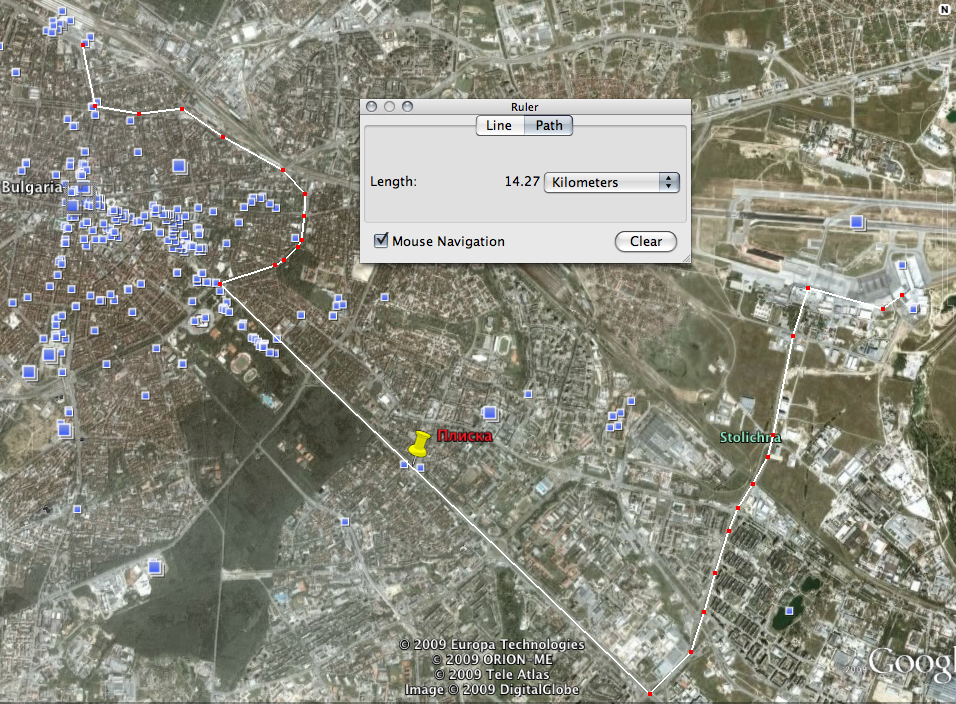Close the Ruler window

point(371,107)
